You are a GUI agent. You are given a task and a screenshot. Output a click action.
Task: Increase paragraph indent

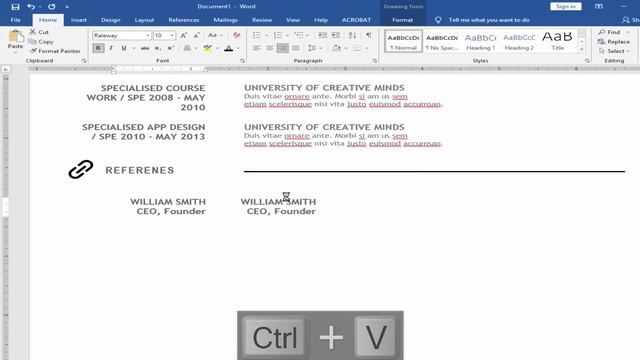336,36
